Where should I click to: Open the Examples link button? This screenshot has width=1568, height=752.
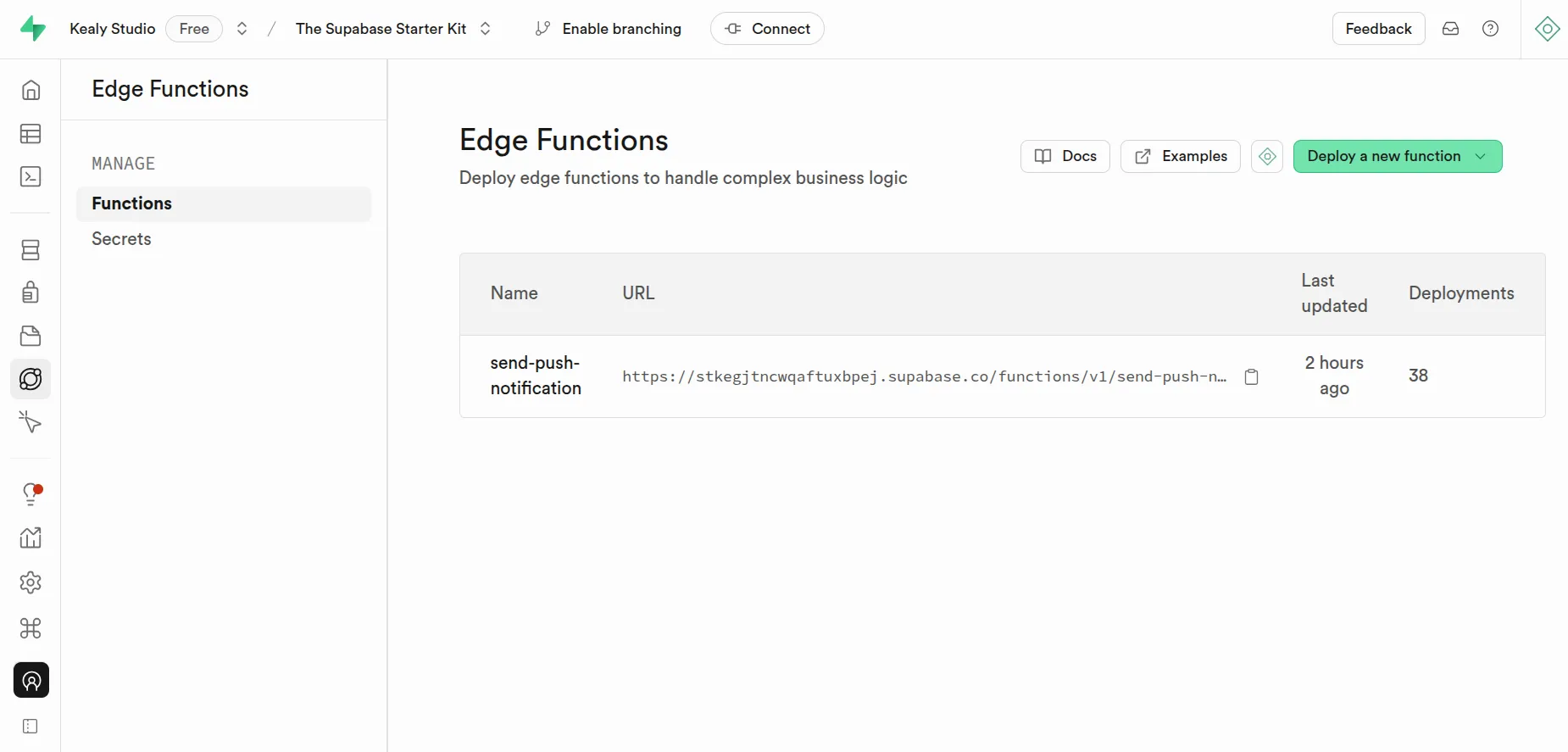pyautogui.click(x=1180, y=156)
